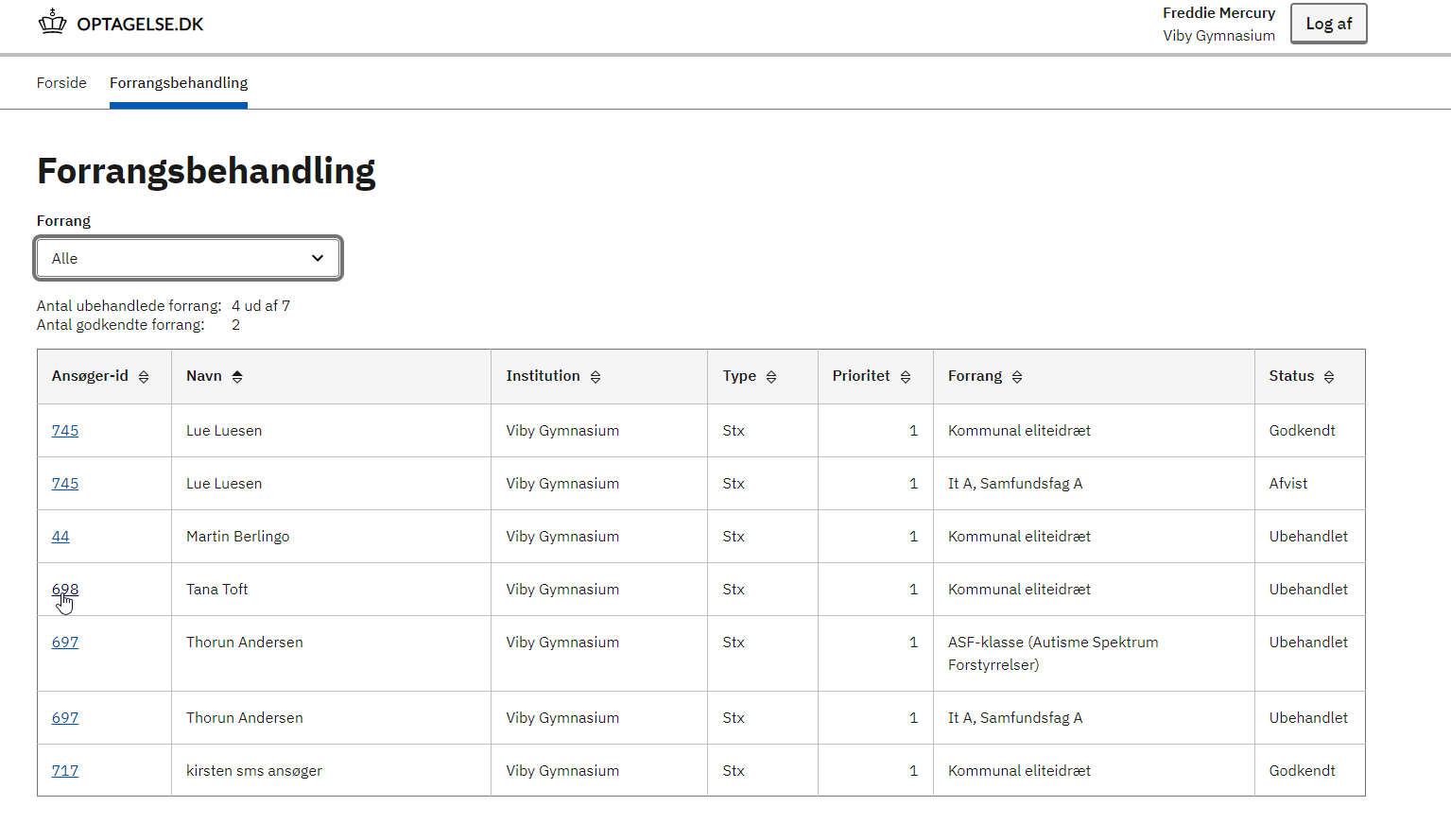Sort table by Status sort icon
This screenshot has width=1451, height=840.
click(1329, 377)
